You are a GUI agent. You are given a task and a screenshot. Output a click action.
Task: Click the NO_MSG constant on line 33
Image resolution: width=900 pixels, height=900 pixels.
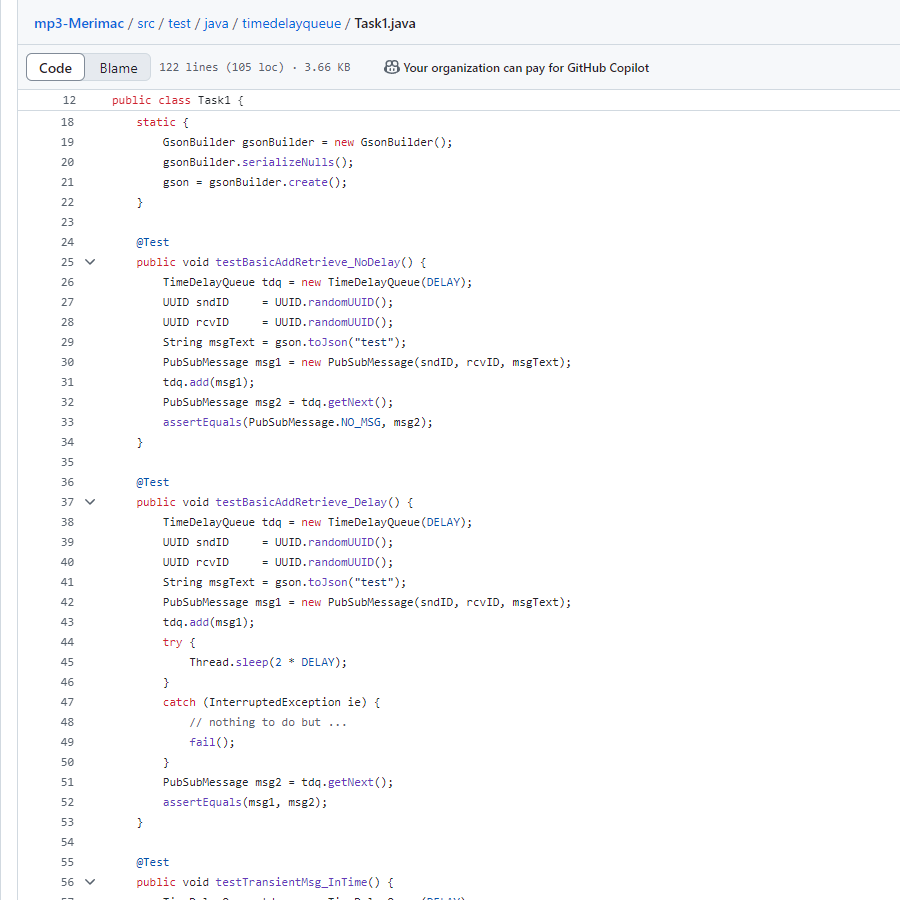(x=360, y=422)
